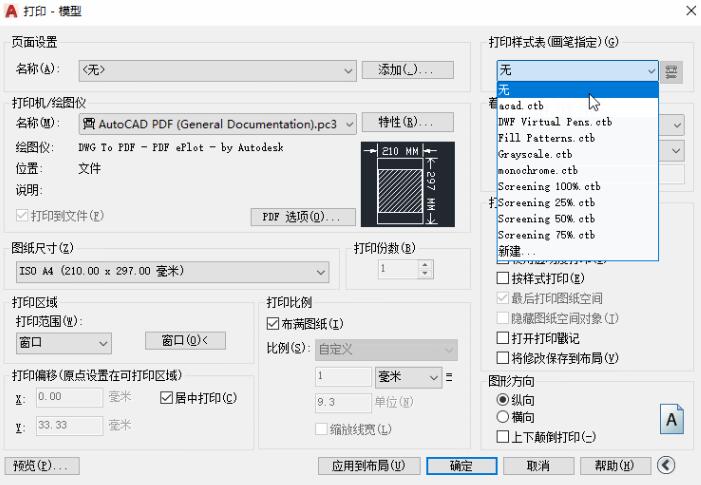The width and height of the screenshot is (701, 485).
Task: Enable 打开打印戳记 checkbox
Action: point(503,337)
